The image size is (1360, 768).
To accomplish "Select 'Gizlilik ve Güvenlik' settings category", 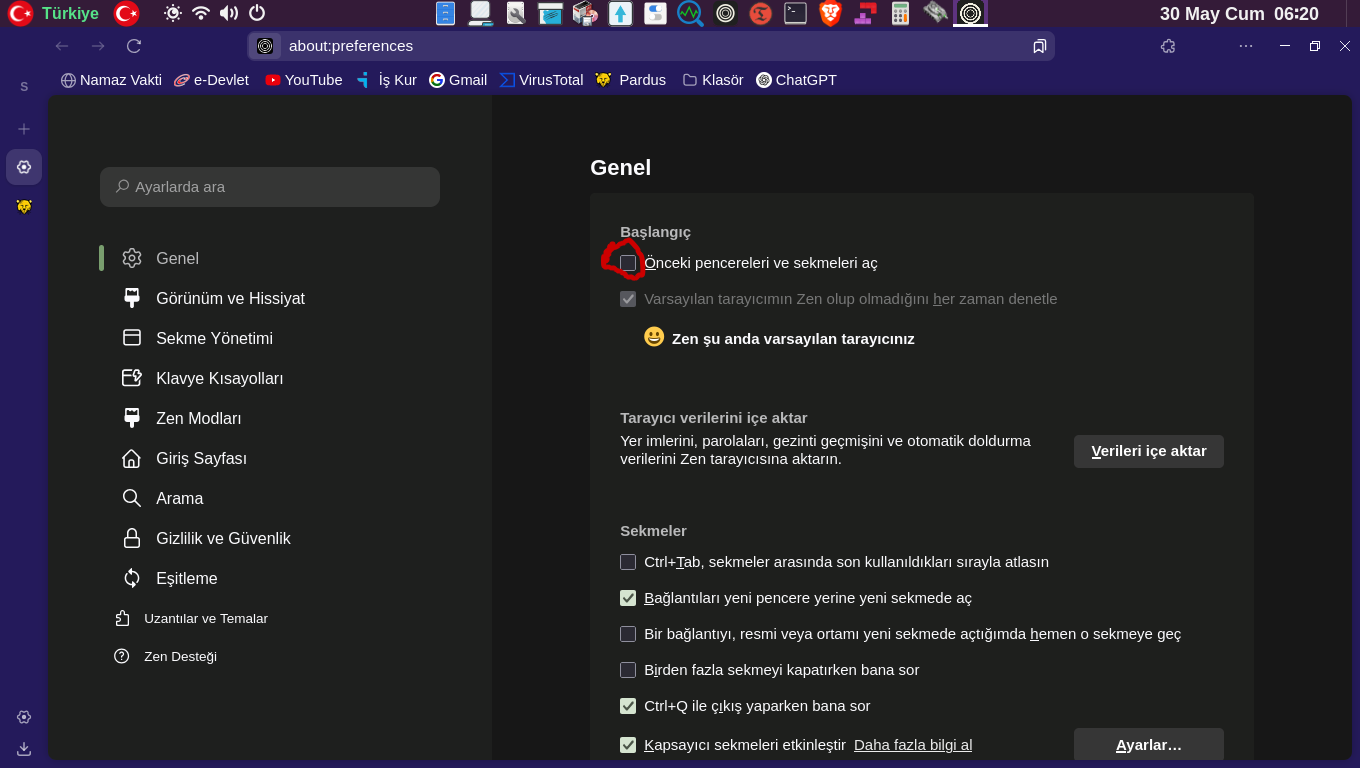I will pyautogui.click(x=222, y=538).
